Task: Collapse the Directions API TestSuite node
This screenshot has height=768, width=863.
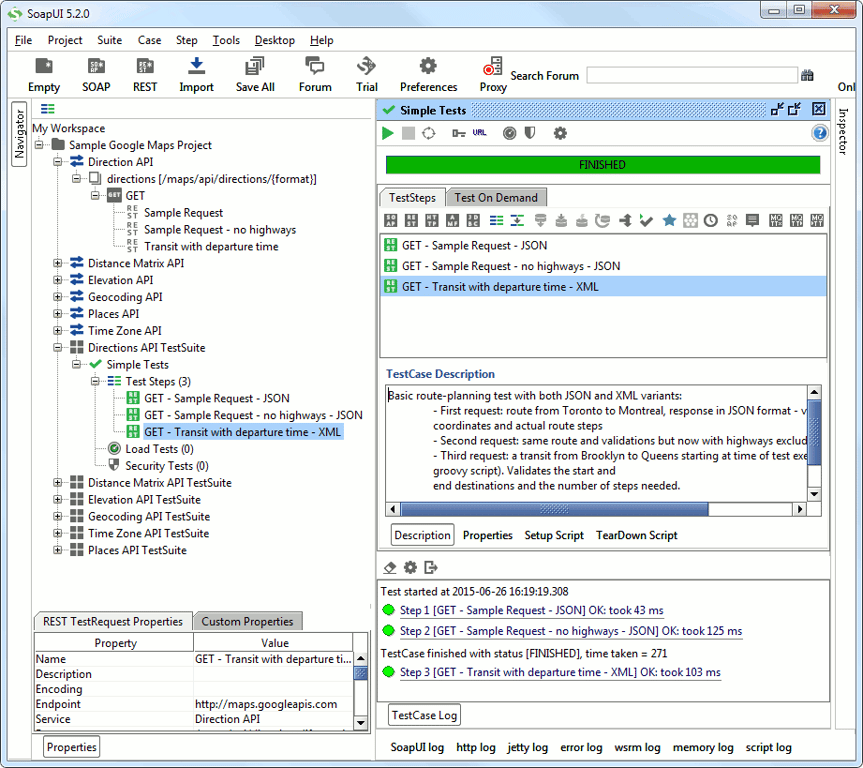Action: [x=58, y=348]
